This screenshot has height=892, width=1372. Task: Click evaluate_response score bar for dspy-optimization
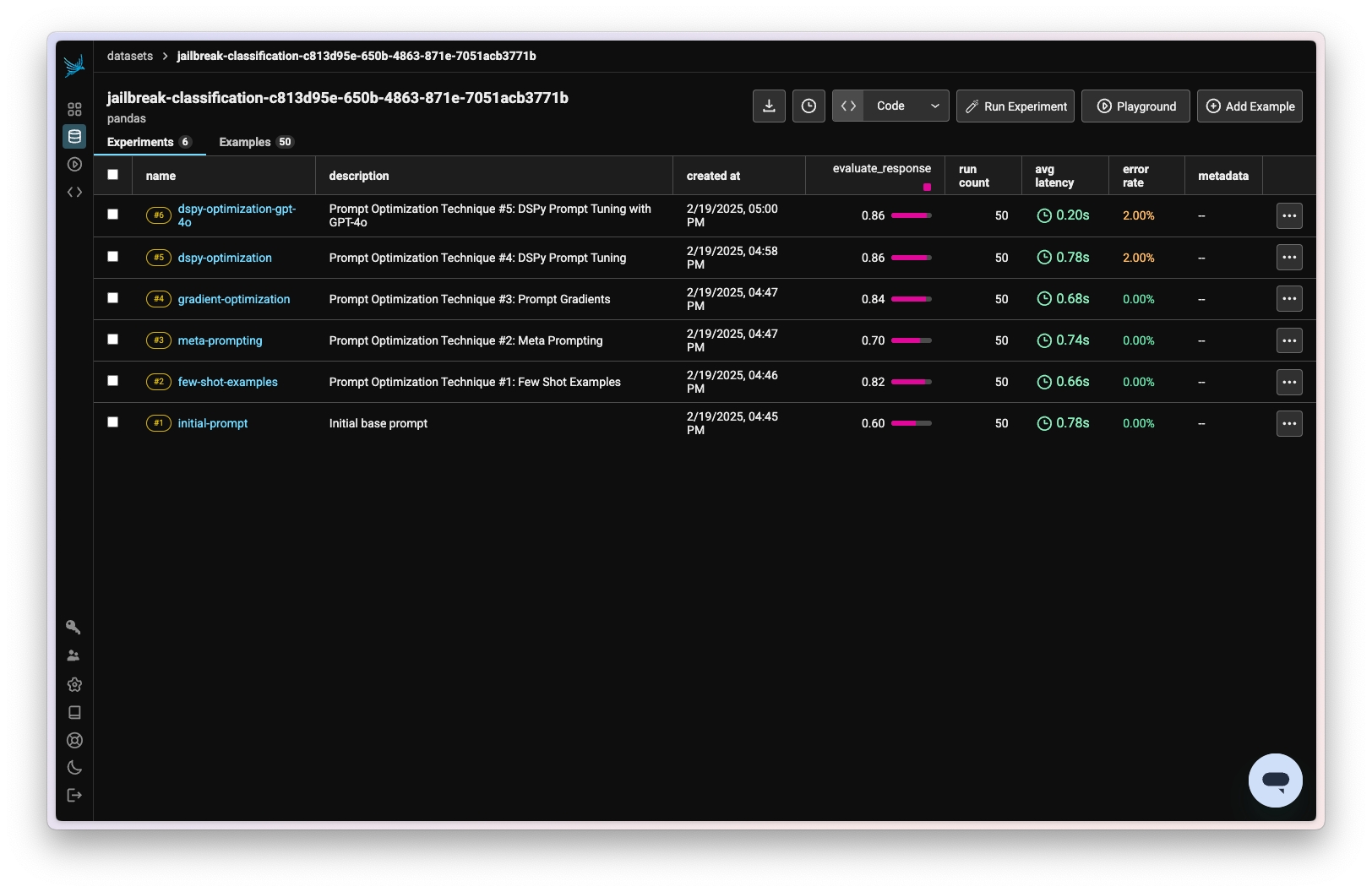pos(911,258)
